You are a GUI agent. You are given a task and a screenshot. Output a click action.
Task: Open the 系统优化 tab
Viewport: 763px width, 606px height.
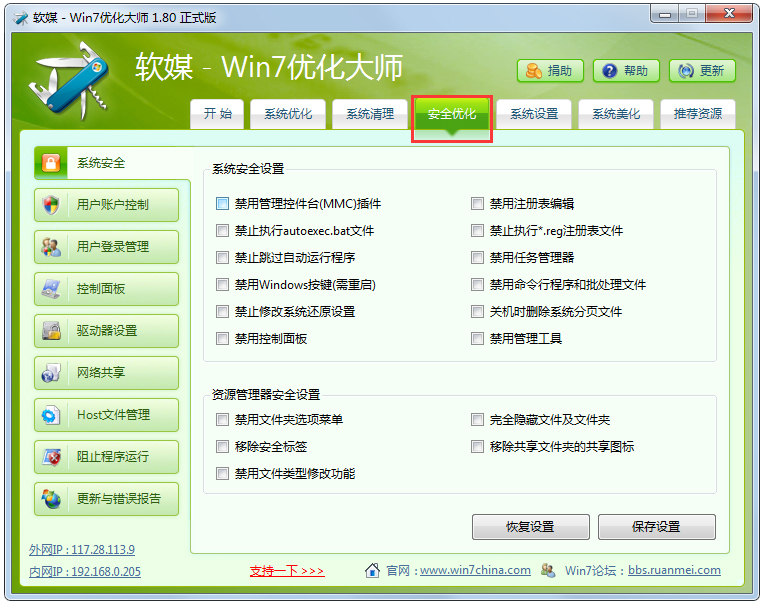point(288,114)
